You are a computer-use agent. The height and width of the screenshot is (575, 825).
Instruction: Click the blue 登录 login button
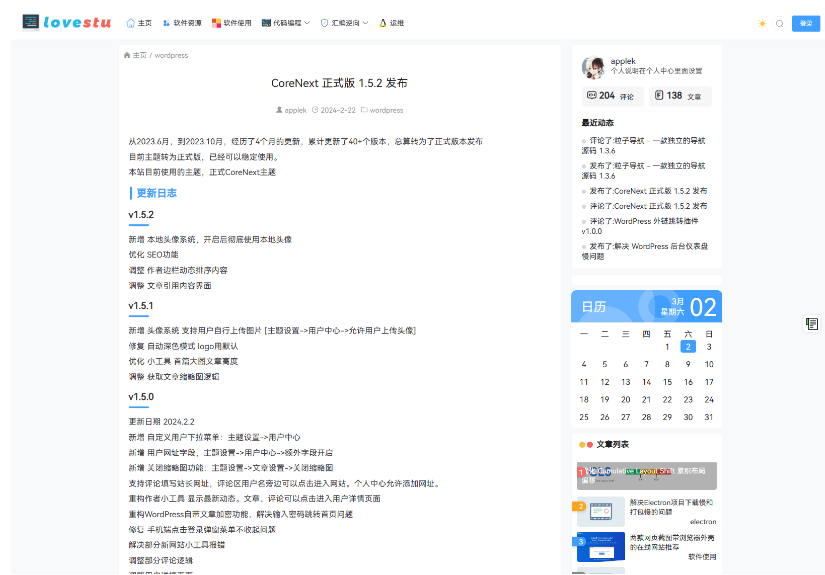click(806, 23)
